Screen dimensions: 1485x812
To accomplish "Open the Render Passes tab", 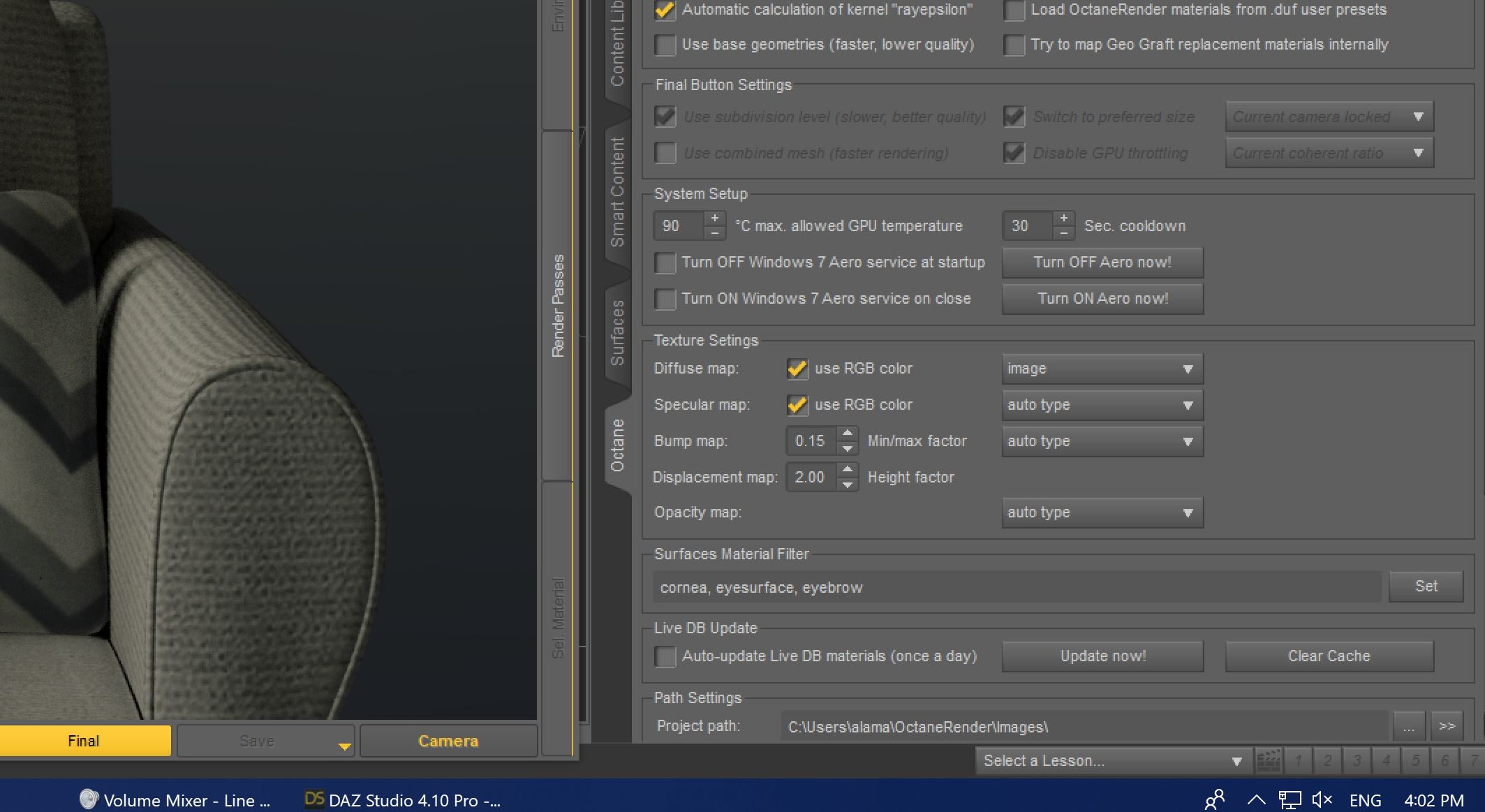I will (558, 306).
